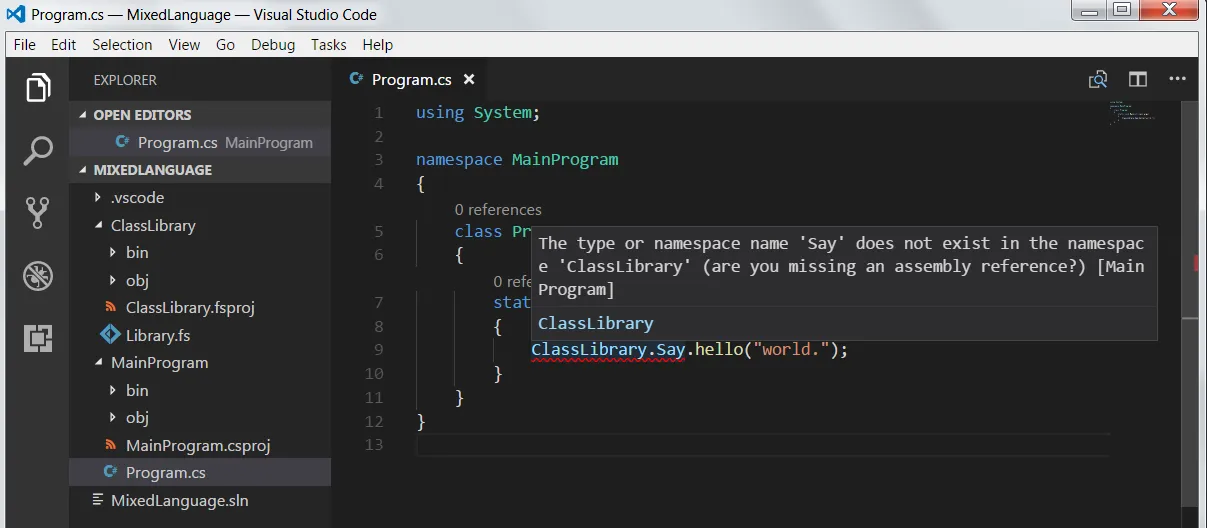Open MainProgram.csproj from the explorer
Image resolution: width=1207 pixels, height=528 pixels.
tap(198, 445)
